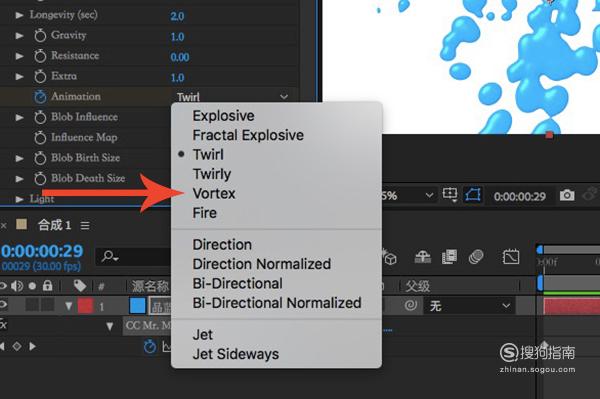This screenshot has width=600, height=399.
Task: Open the Graph Editor
Action: coord(511,257)
